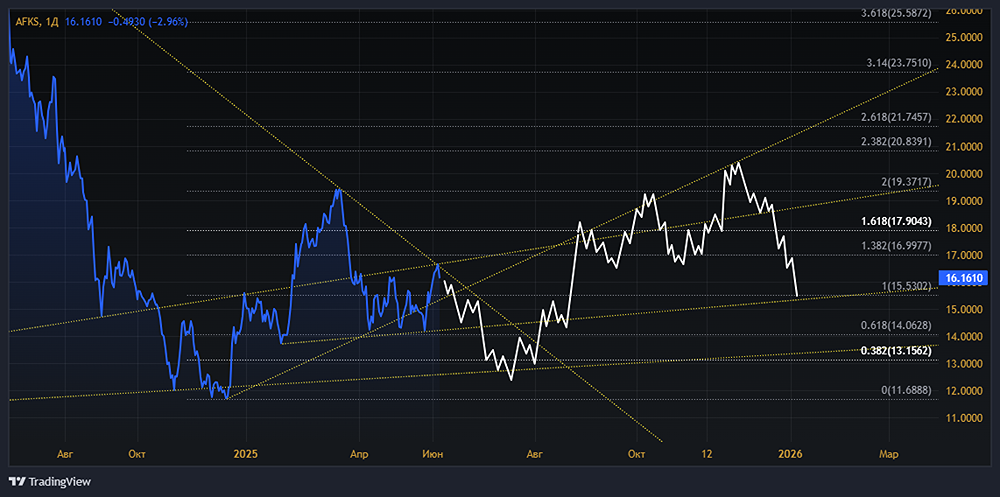This screenshot has width=1000, height=497.
Task: Click the AFKS ticker symbol label
Action: click(27, 22)
